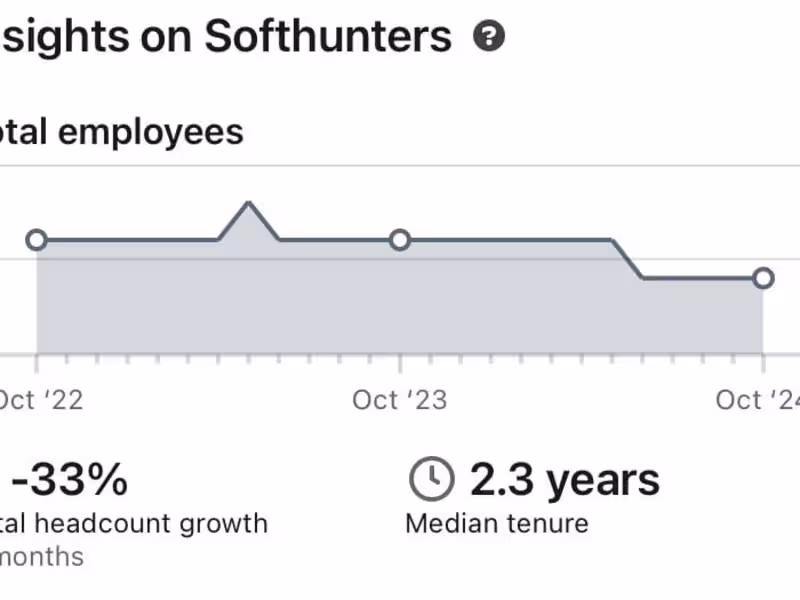Image resolution: width=800 pixels, height=600 pixels.
Task: Click the "headcount growth" label text
Action: (x=150, y=523)
